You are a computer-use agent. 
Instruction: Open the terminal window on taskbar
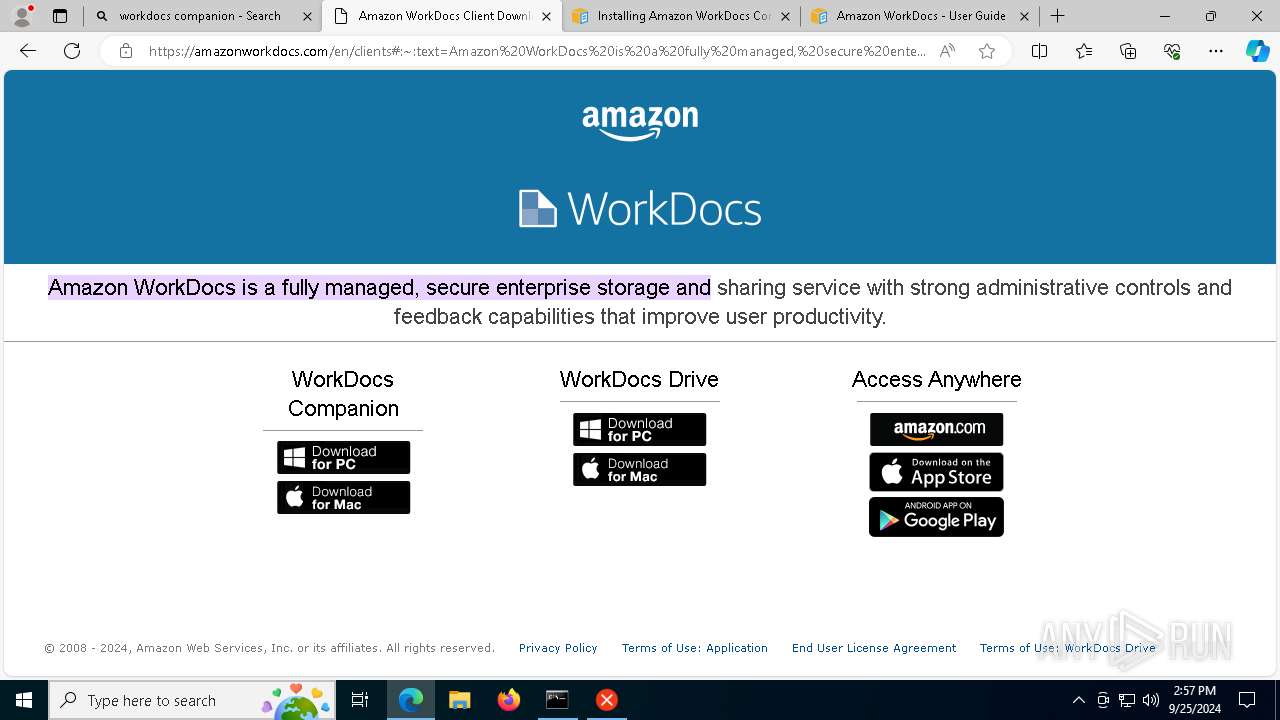click(x=557, y=700)
